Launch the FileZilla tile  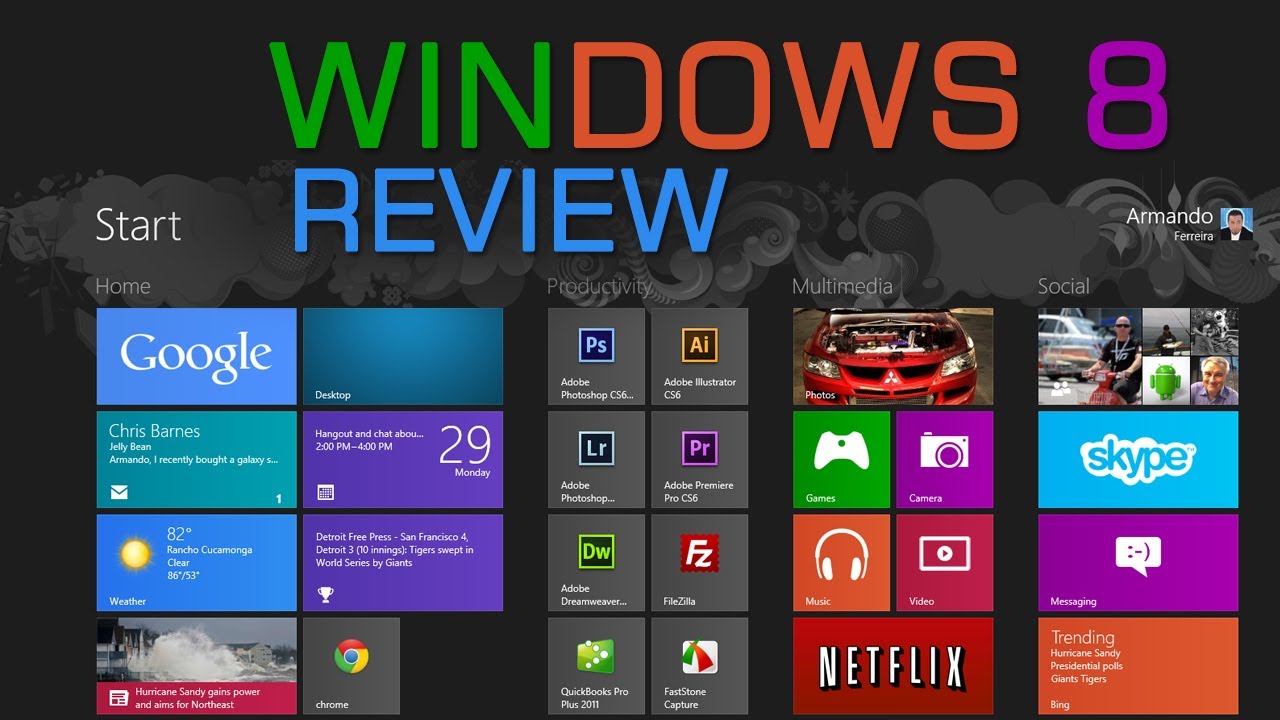[x=700, y=562]
